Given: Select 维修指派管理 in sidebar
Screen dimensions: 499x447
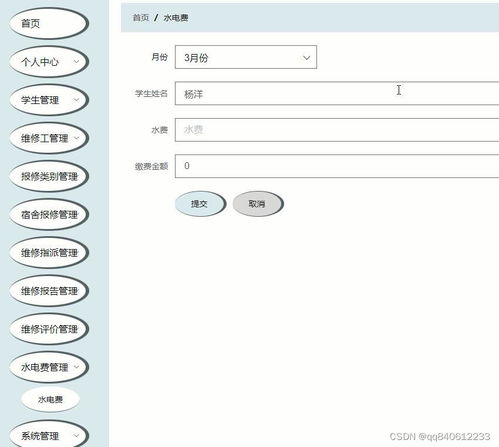Looking at the screenshot, I should tap(49, 253).
